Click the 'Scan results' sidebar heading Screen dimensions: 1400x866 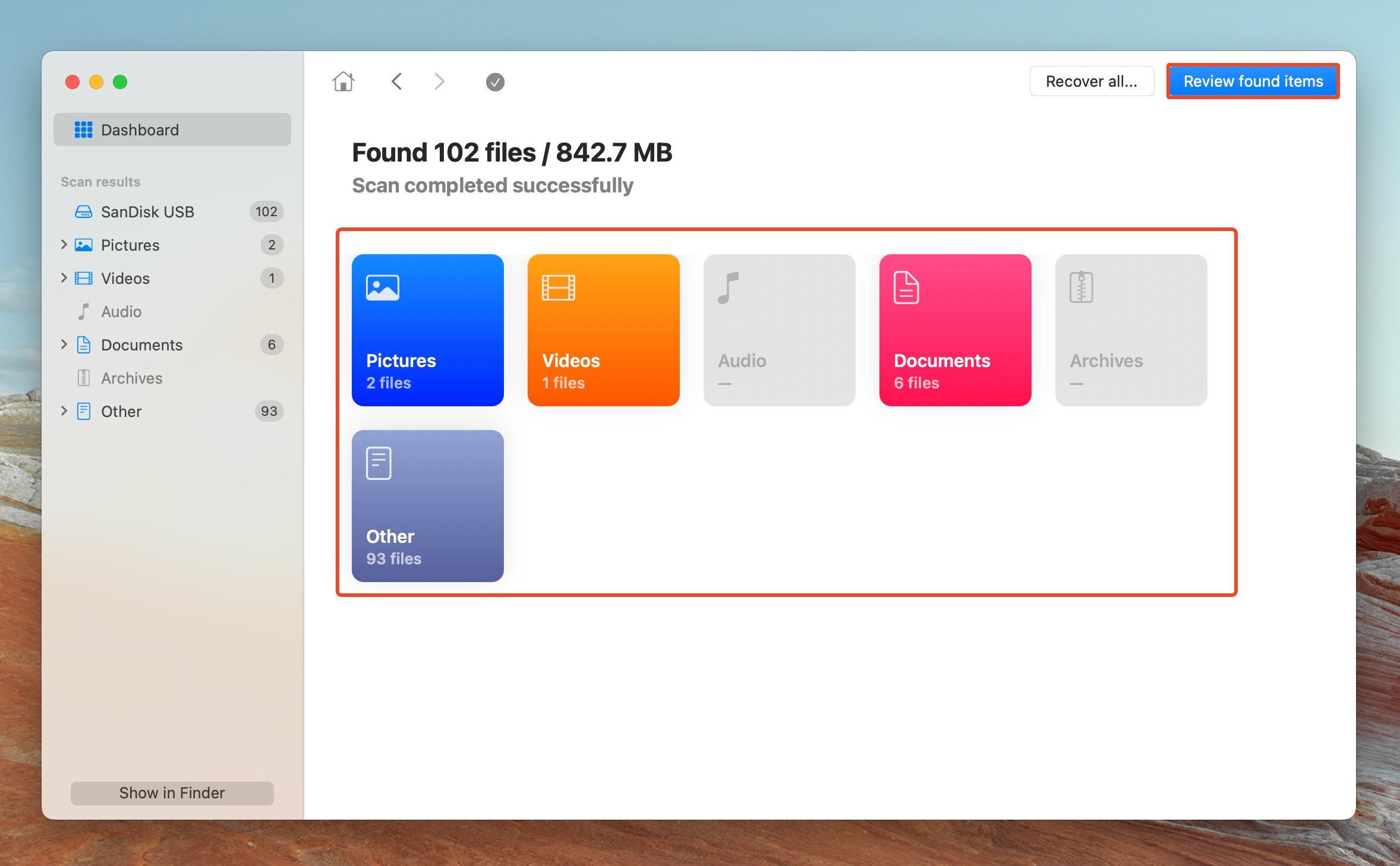tap(100, 182)
